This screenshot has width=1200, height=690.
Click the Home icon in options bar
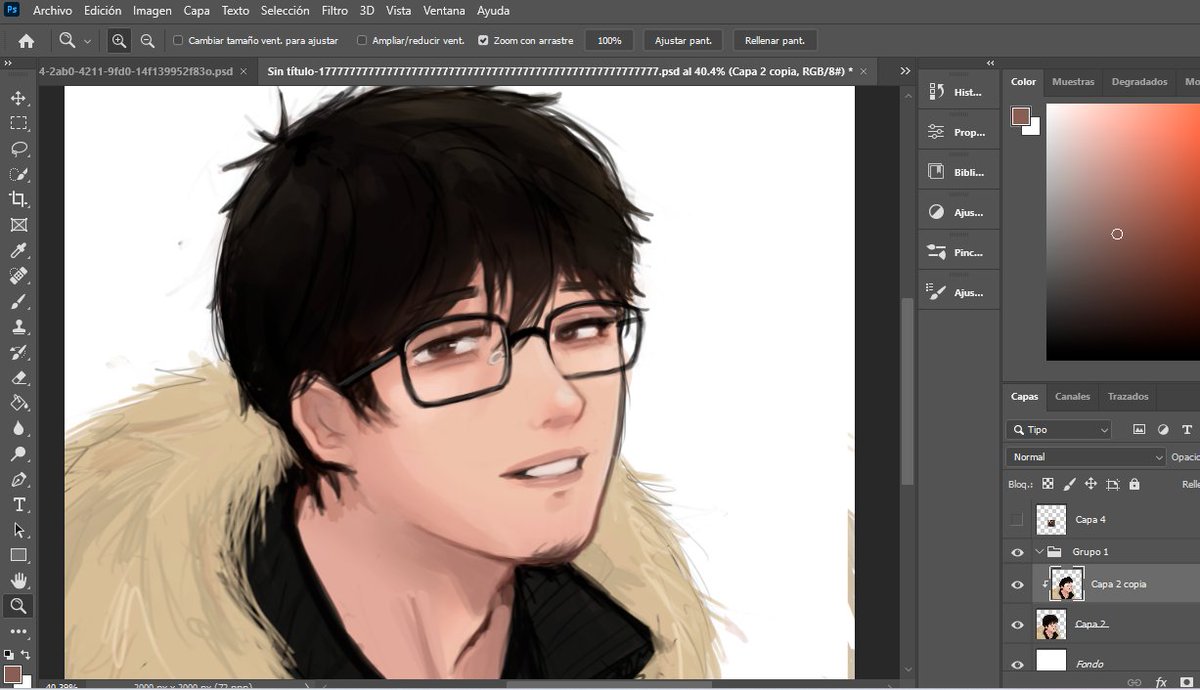[26, 41]
